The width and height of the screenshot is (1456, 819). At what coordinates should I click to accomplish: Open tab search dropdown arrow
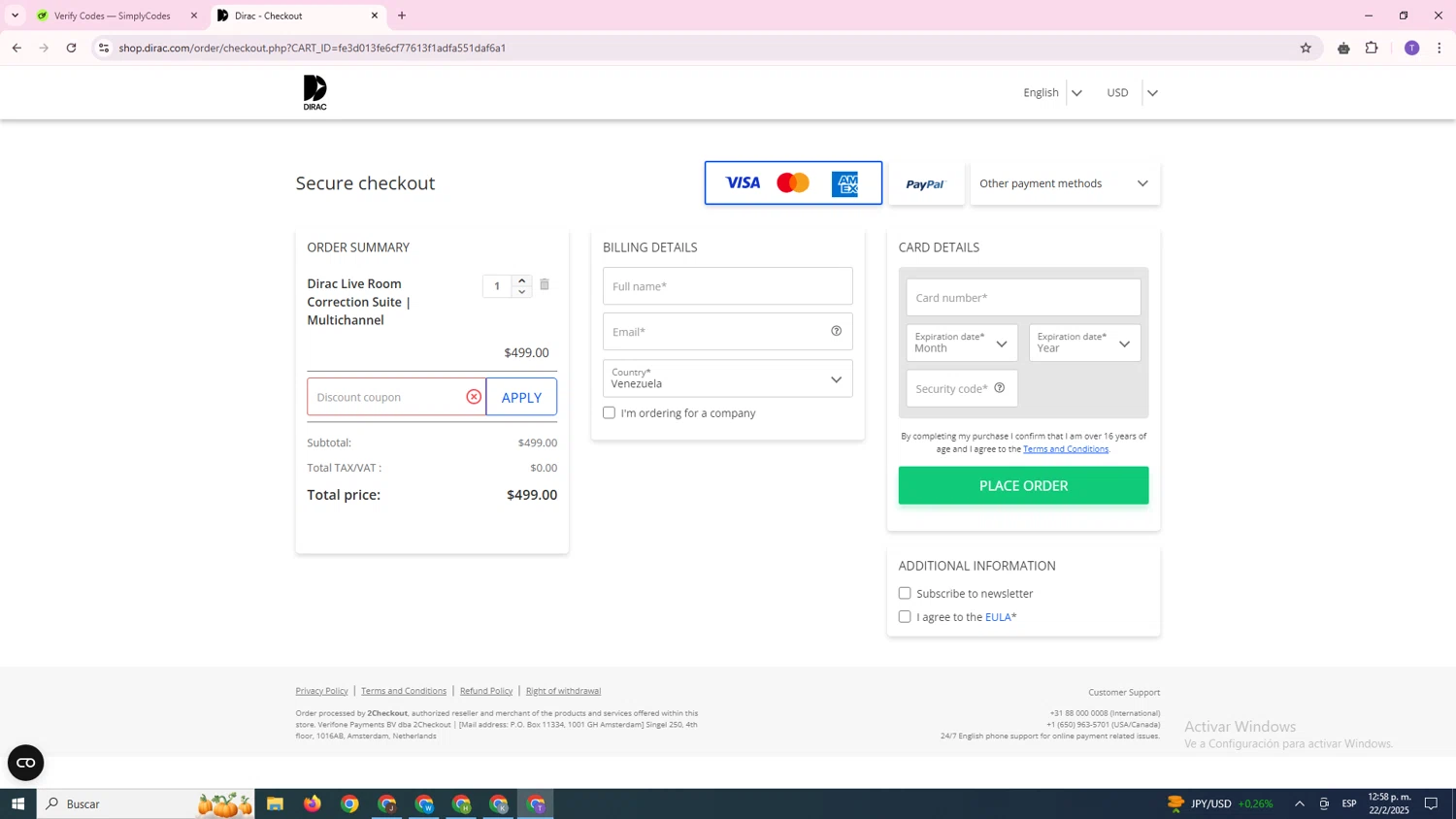pyautogui.click(x=15, y=16)
